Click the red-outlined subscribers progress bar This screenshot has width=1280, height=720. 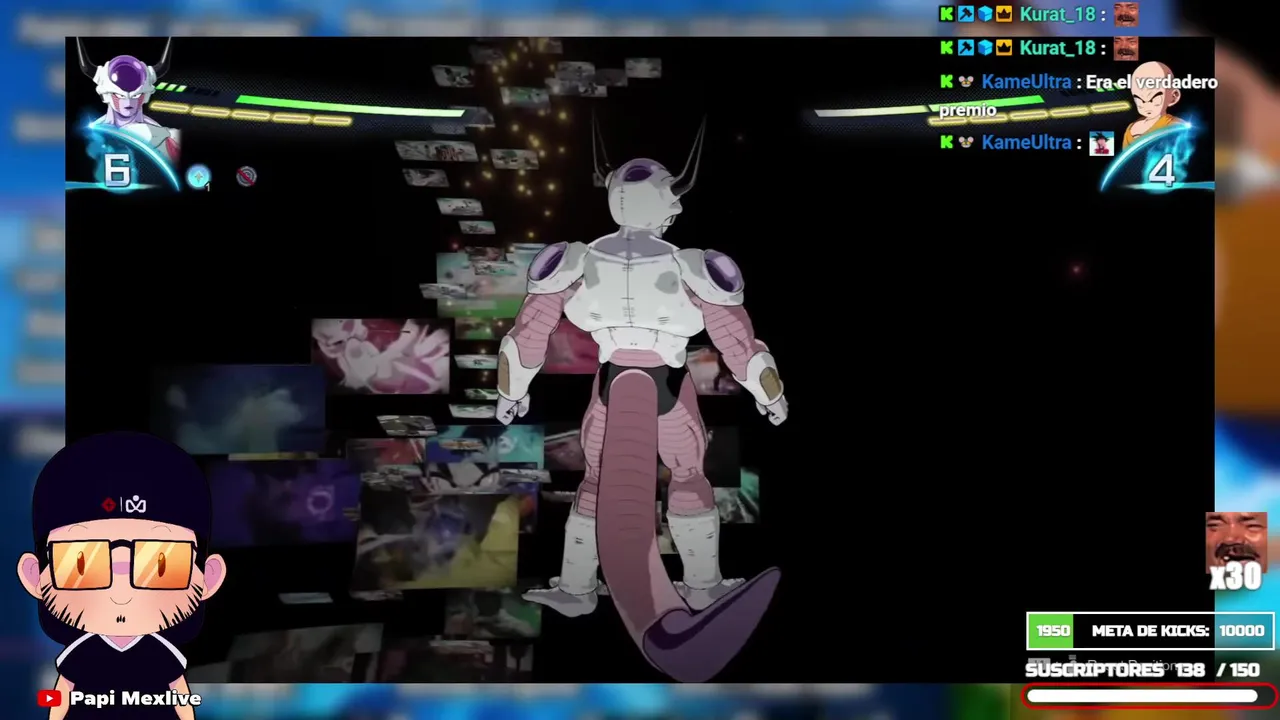[x=1150, y=696]
